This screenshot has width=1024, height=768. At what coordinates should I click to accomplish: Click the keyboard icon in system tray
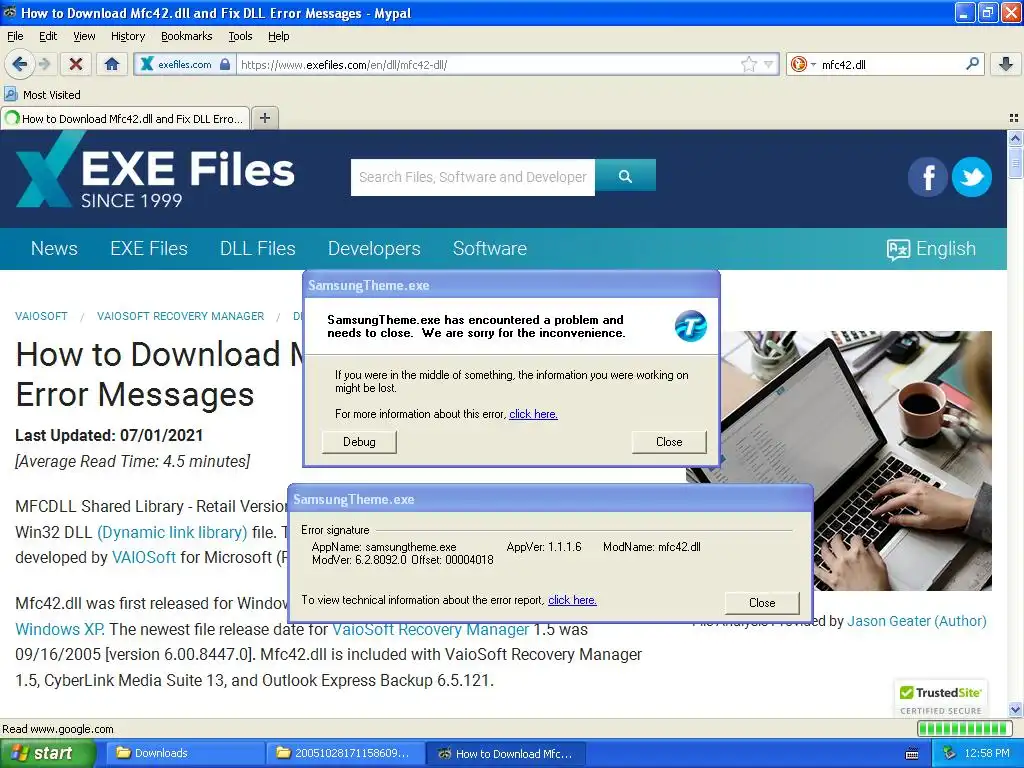click(x=912, y=754)
